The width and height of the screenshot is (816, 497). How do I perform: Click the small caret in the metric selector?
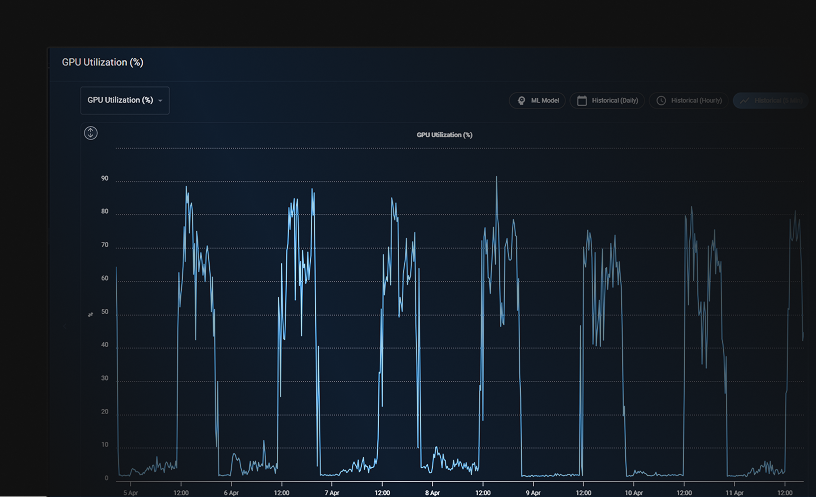point(160,100)
